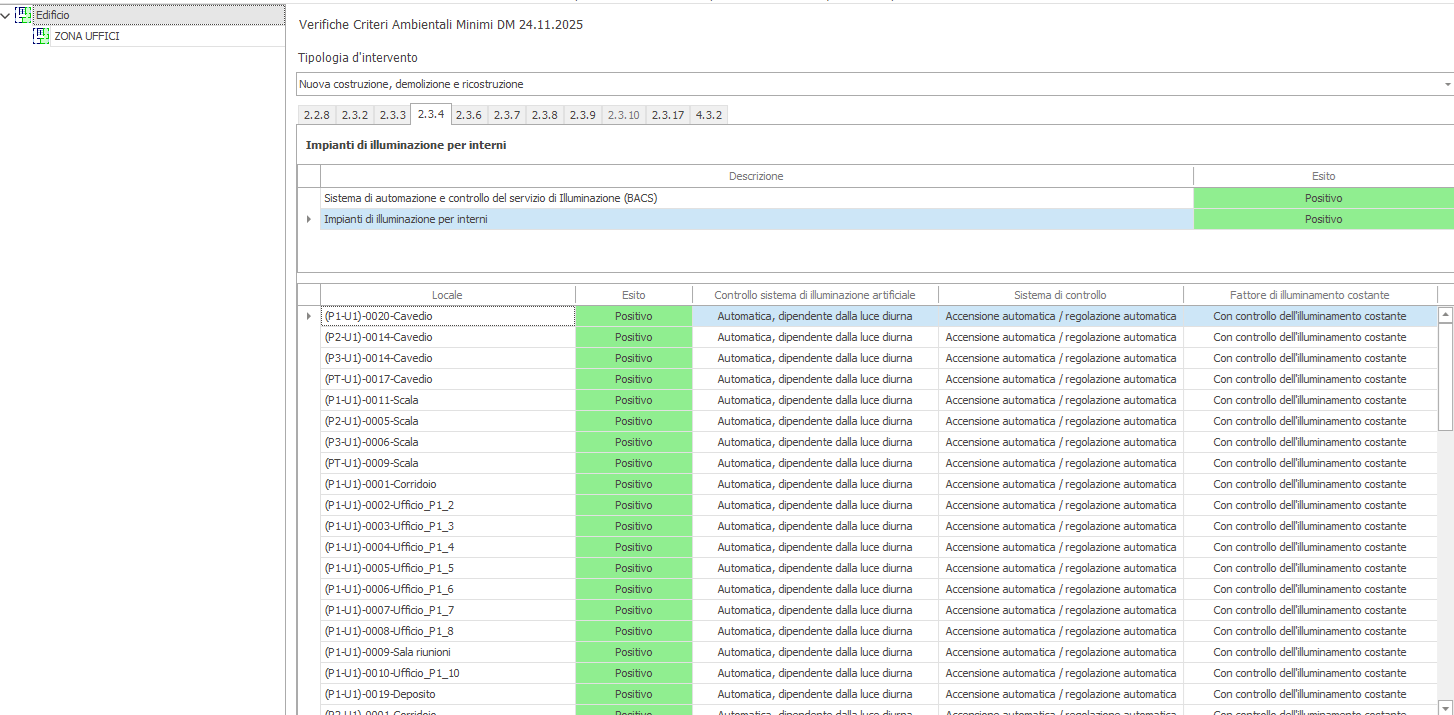Switch to tab 2.2.8

pos(316,115)
